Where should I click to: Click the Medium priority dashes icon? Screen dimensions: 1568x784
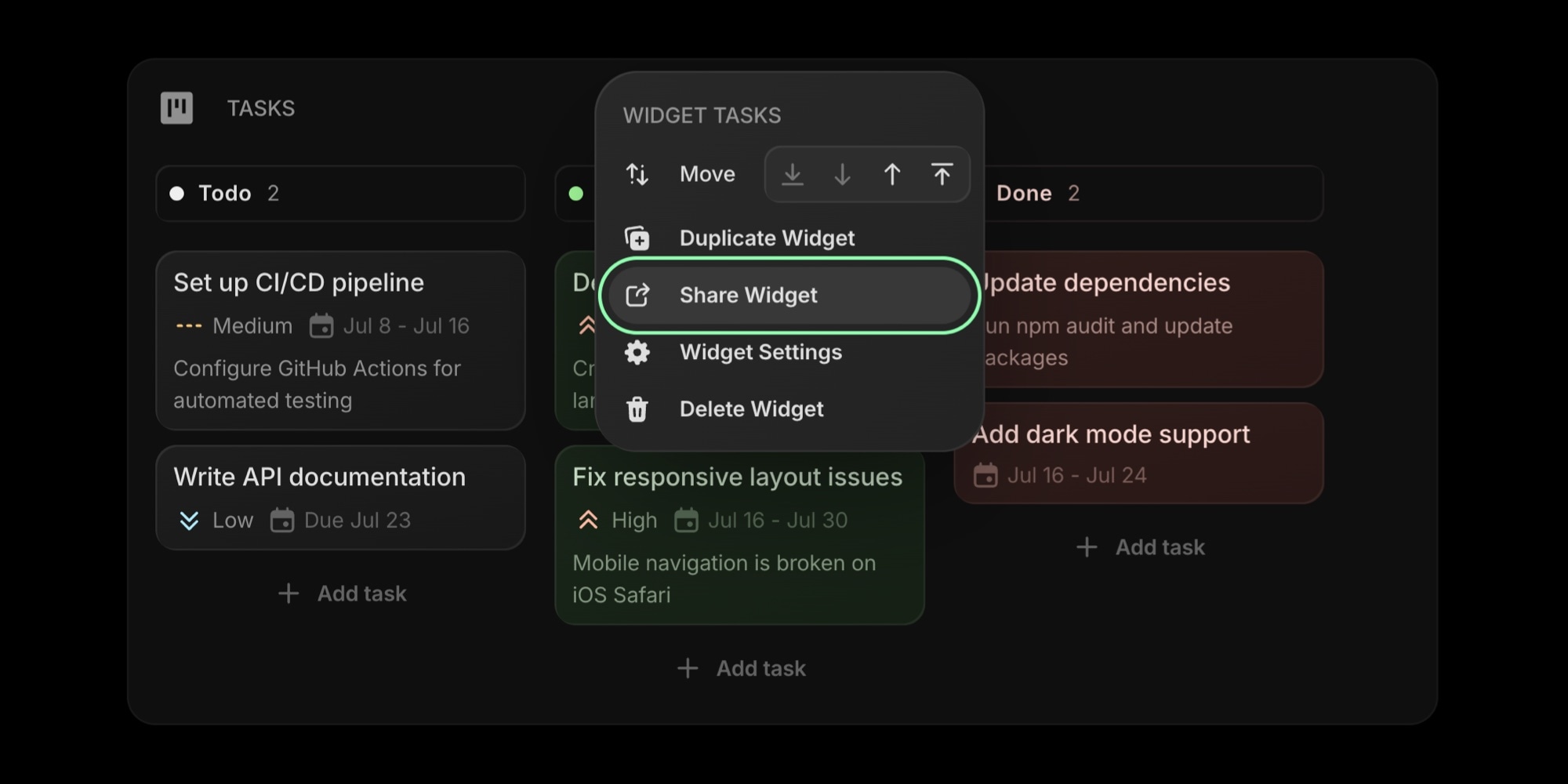(189, 325)
